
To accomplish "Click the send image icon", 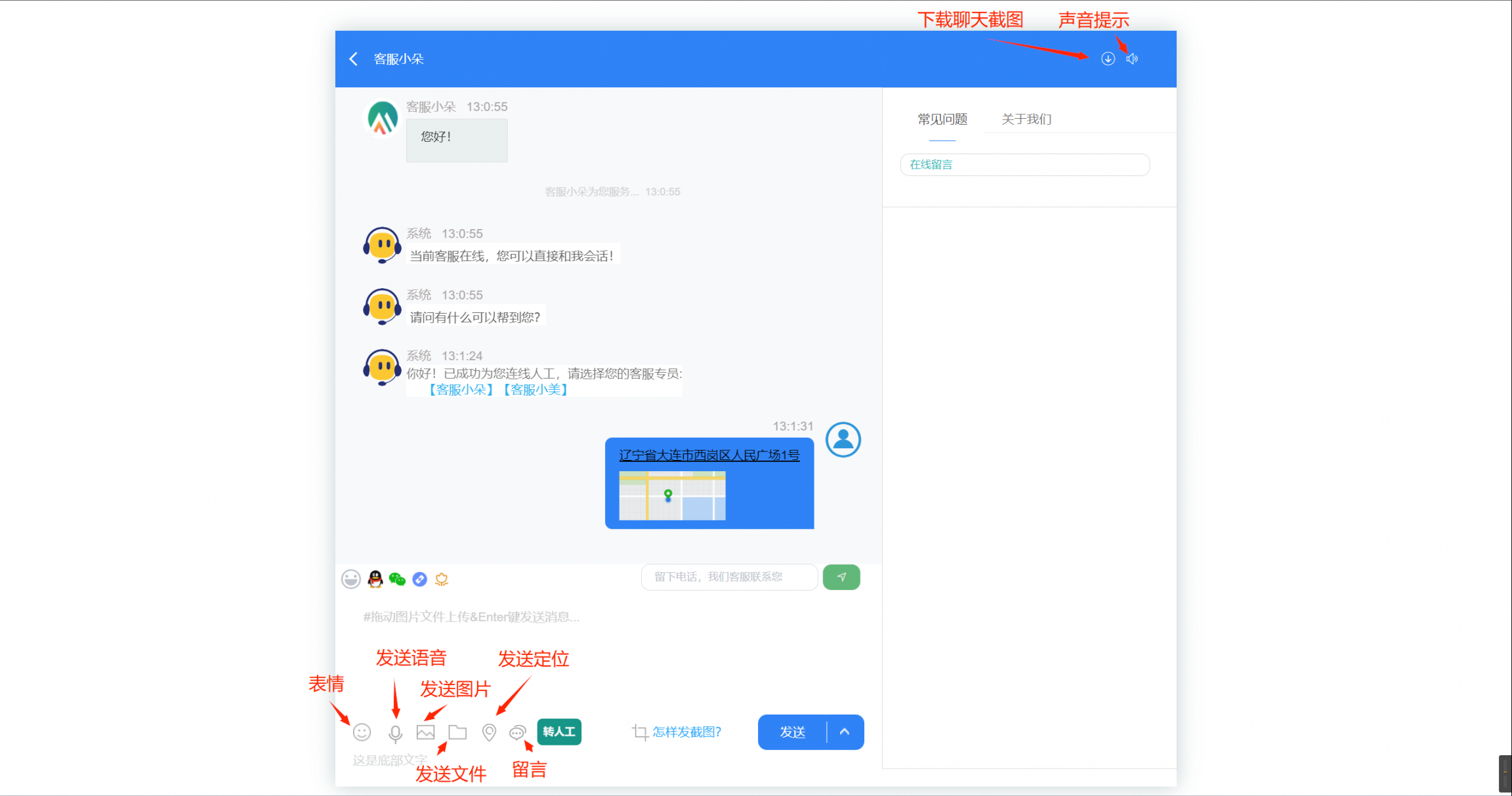I will point(425,732).
